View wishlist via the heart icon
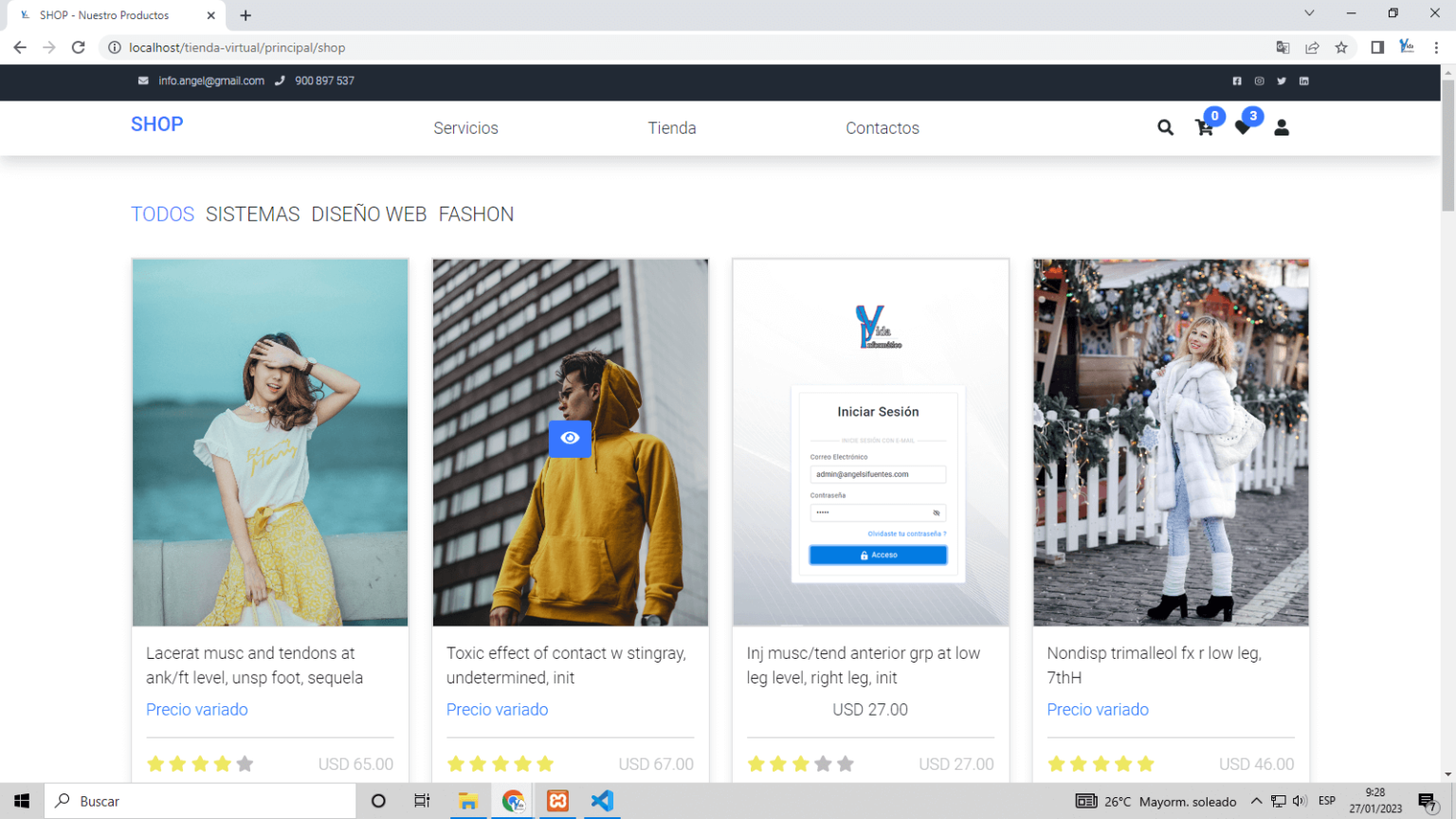This screenshot has width=1456, height=819. click(x=1243, y=128)
